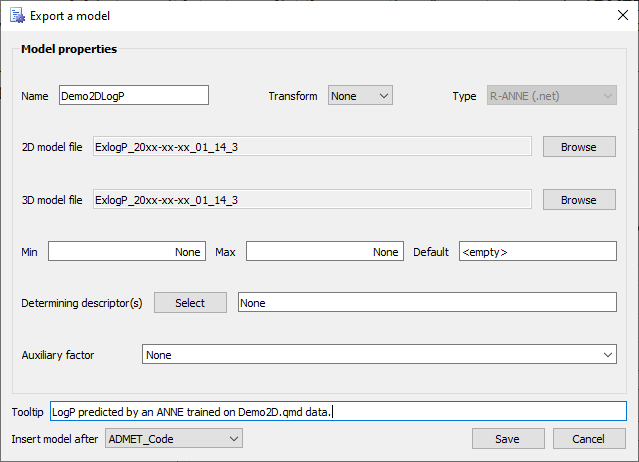Close the Export a model dialog
This screenshot has height=462, width=639.
pos(623,15)
